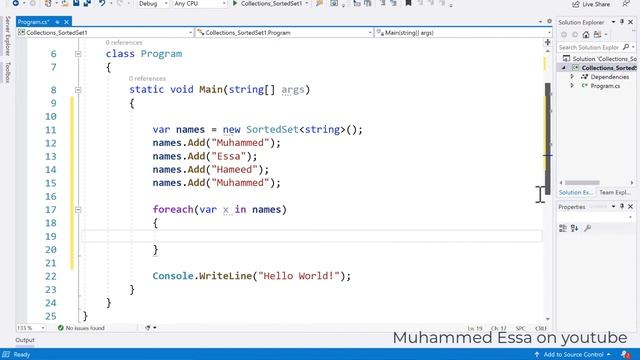This screenshot has width=640, height=360.
Task: Click the Save All toolbar icon
Action: pos(87,3)
